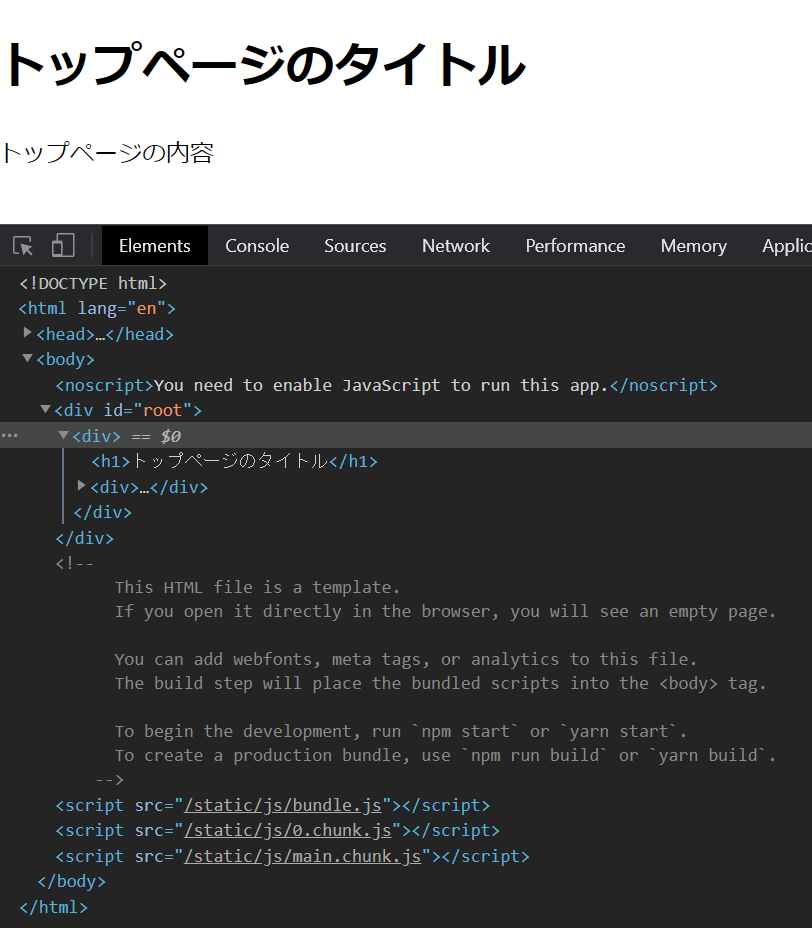Open the Performance panel
The image size is (812, 928).
coord(575,245)
